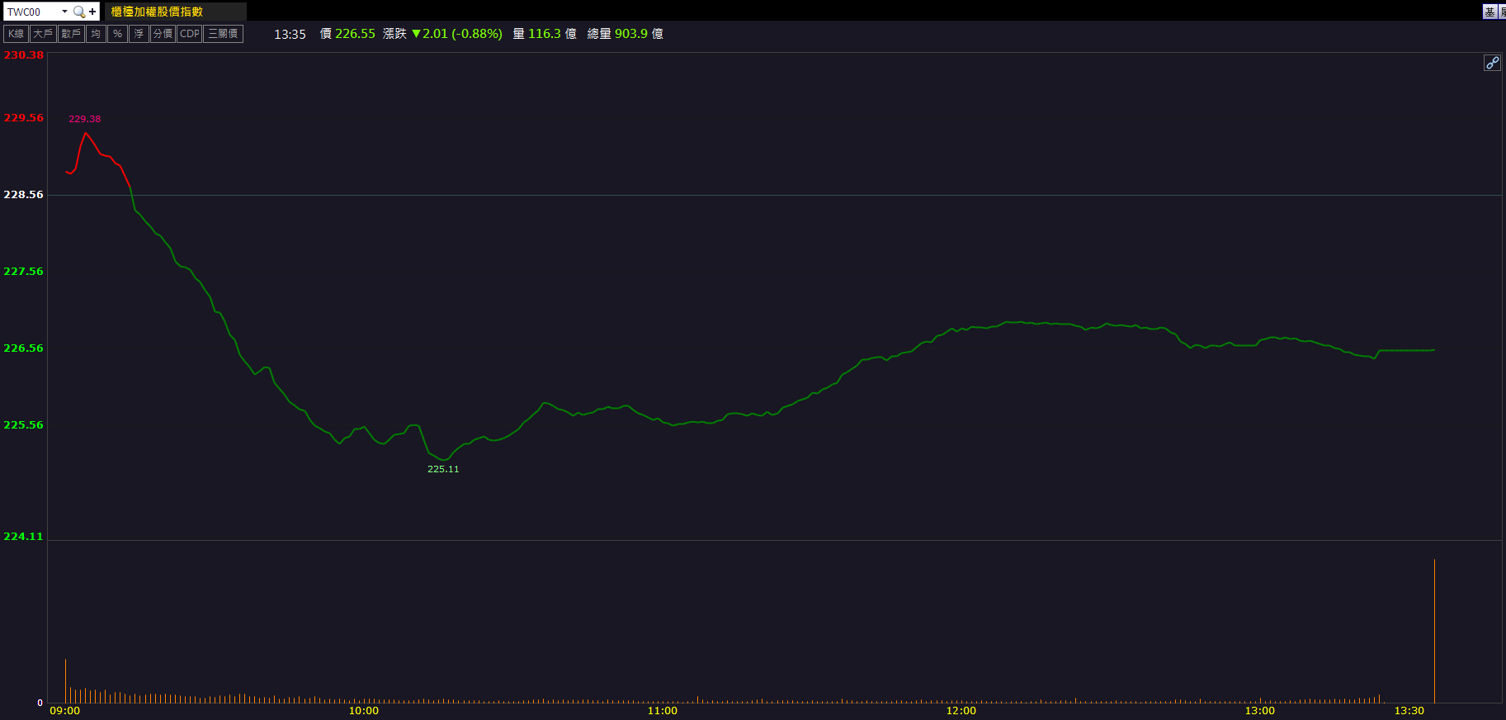Open the TWC00 symbol dropdown arrow
The image size is (1506, 720).
(65, 12)
